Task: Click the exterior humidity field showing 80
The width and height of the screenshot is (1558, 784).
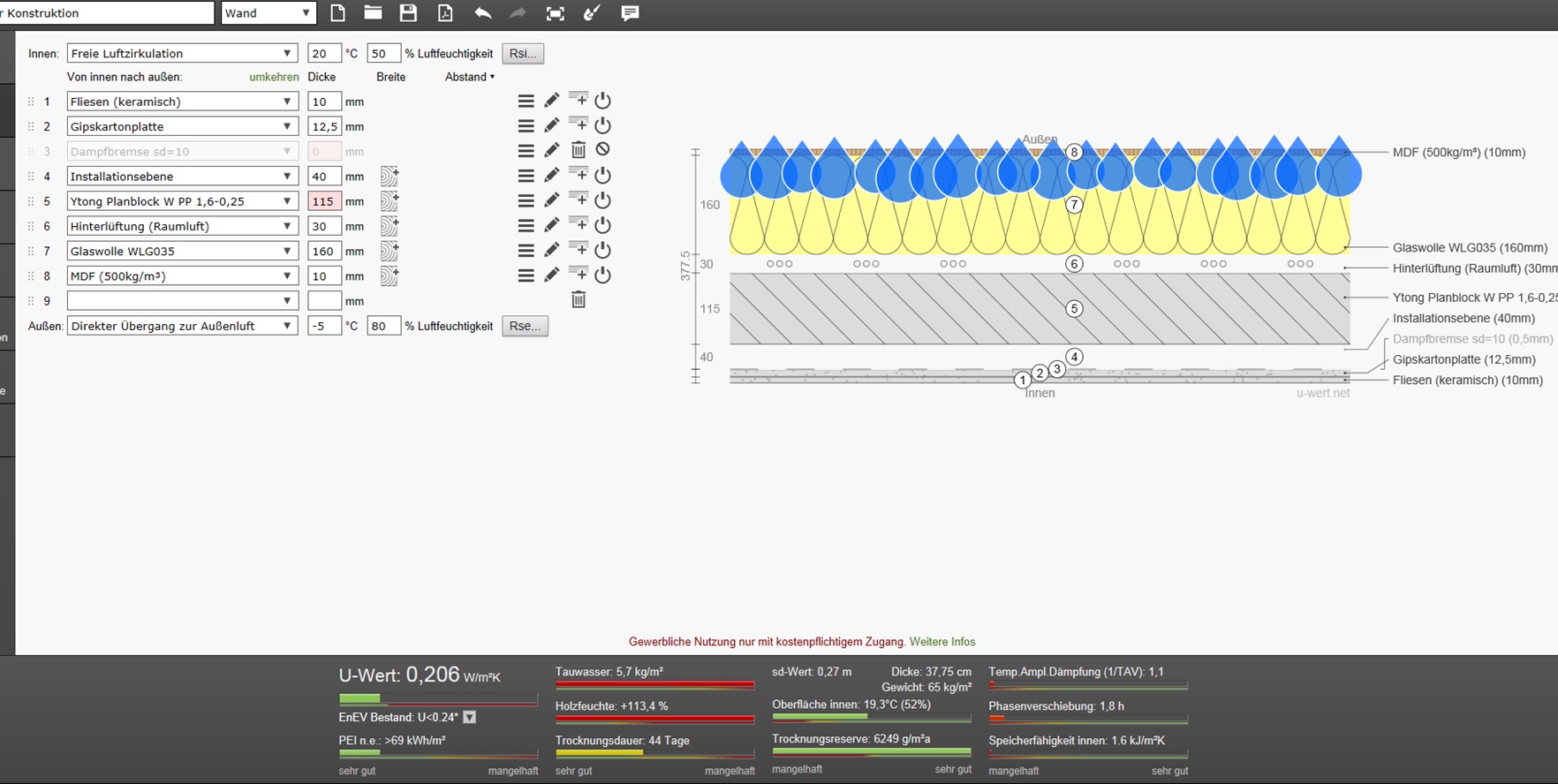Action: point(383,326)
